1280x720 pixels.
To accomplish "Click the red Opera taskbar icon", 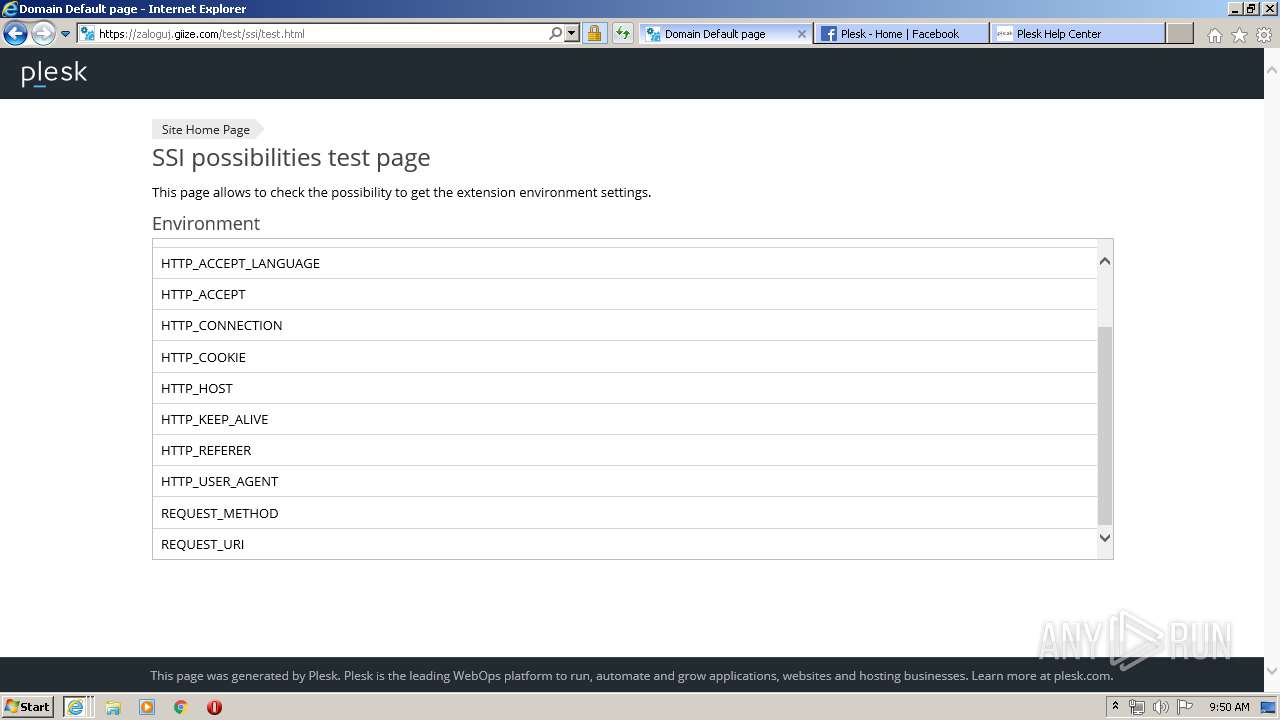I will pos(214,707).
